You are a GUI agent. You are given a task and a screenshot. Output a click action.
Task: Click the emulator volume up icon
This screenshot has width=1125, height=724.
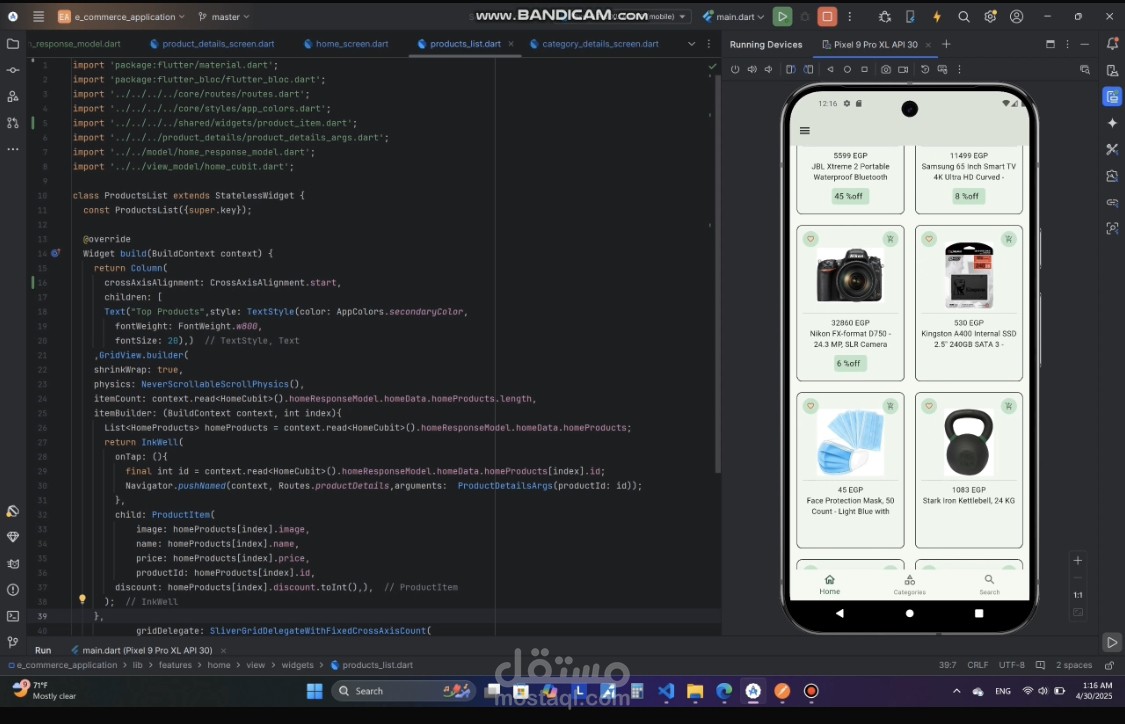[x=752, y=70]
